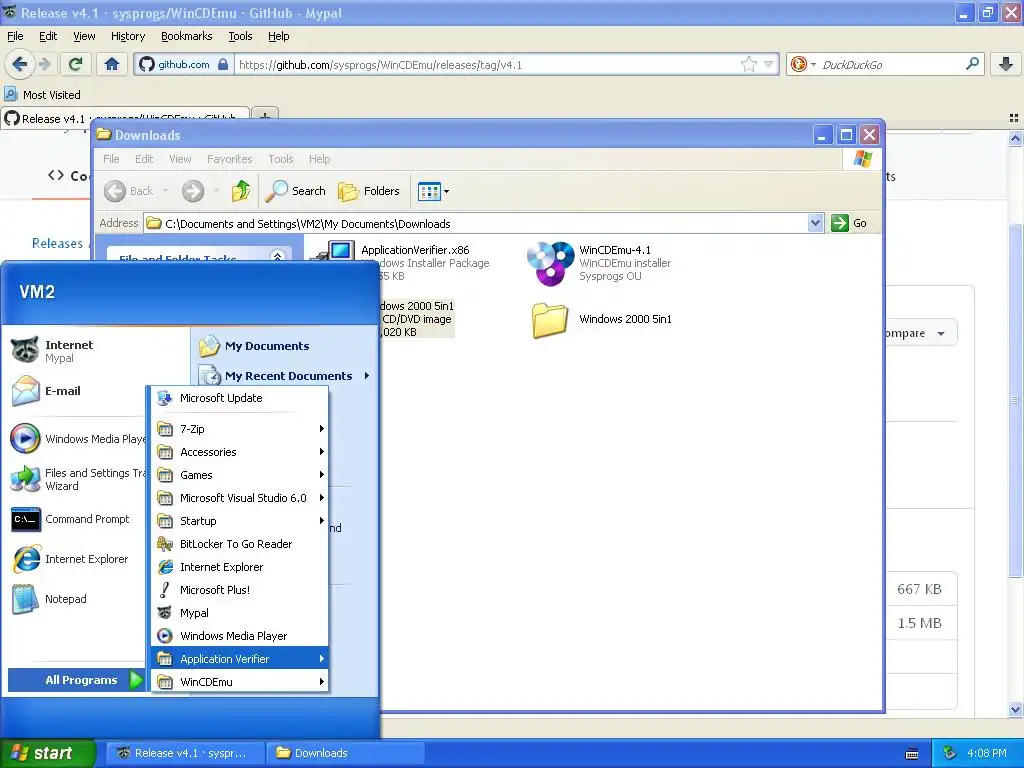Open the Mypal History menu
Viewport: 1024px width, 768px height.
tap(127, 36)
